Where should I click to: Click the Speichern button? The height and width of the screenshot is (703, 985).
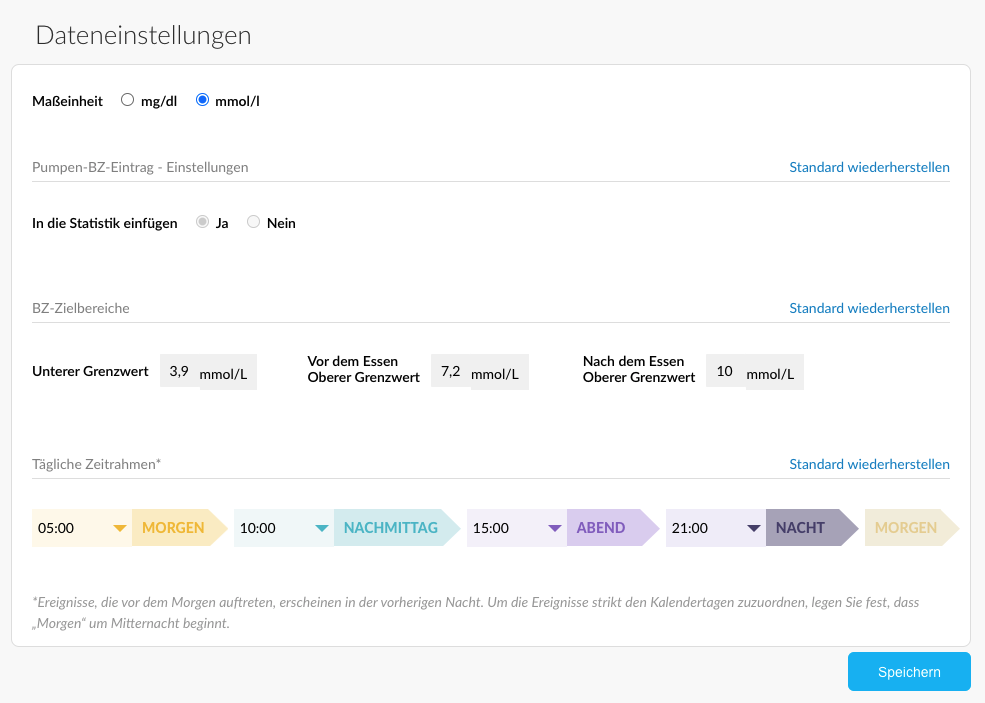coord(909,672)
